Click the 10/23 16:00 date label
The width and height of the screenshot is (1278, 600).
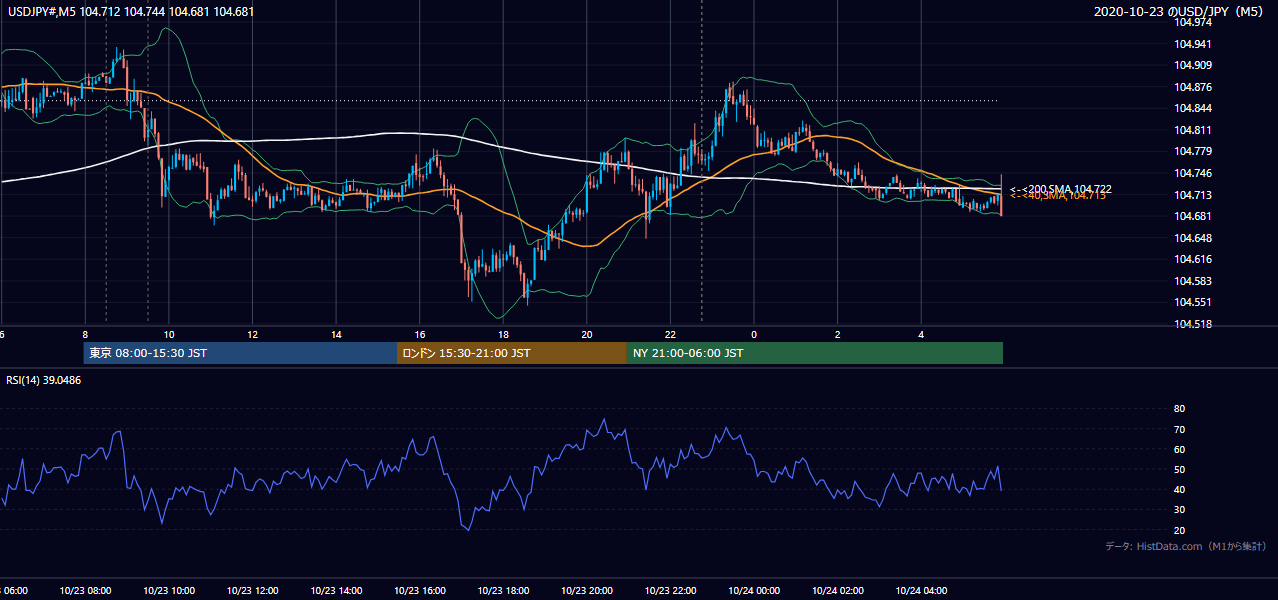coord(420,591)
